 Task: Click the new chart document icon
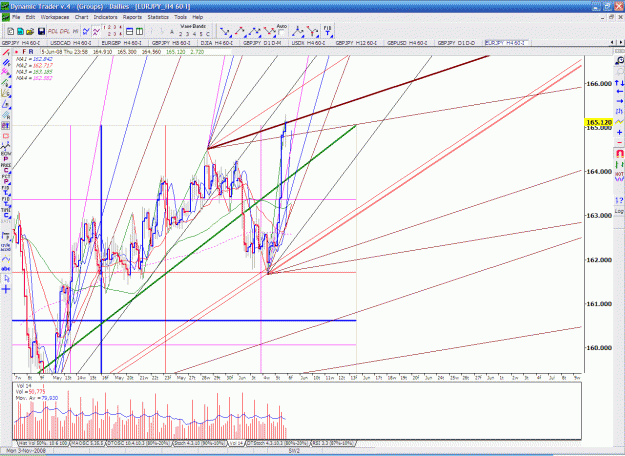coord(11,31)
